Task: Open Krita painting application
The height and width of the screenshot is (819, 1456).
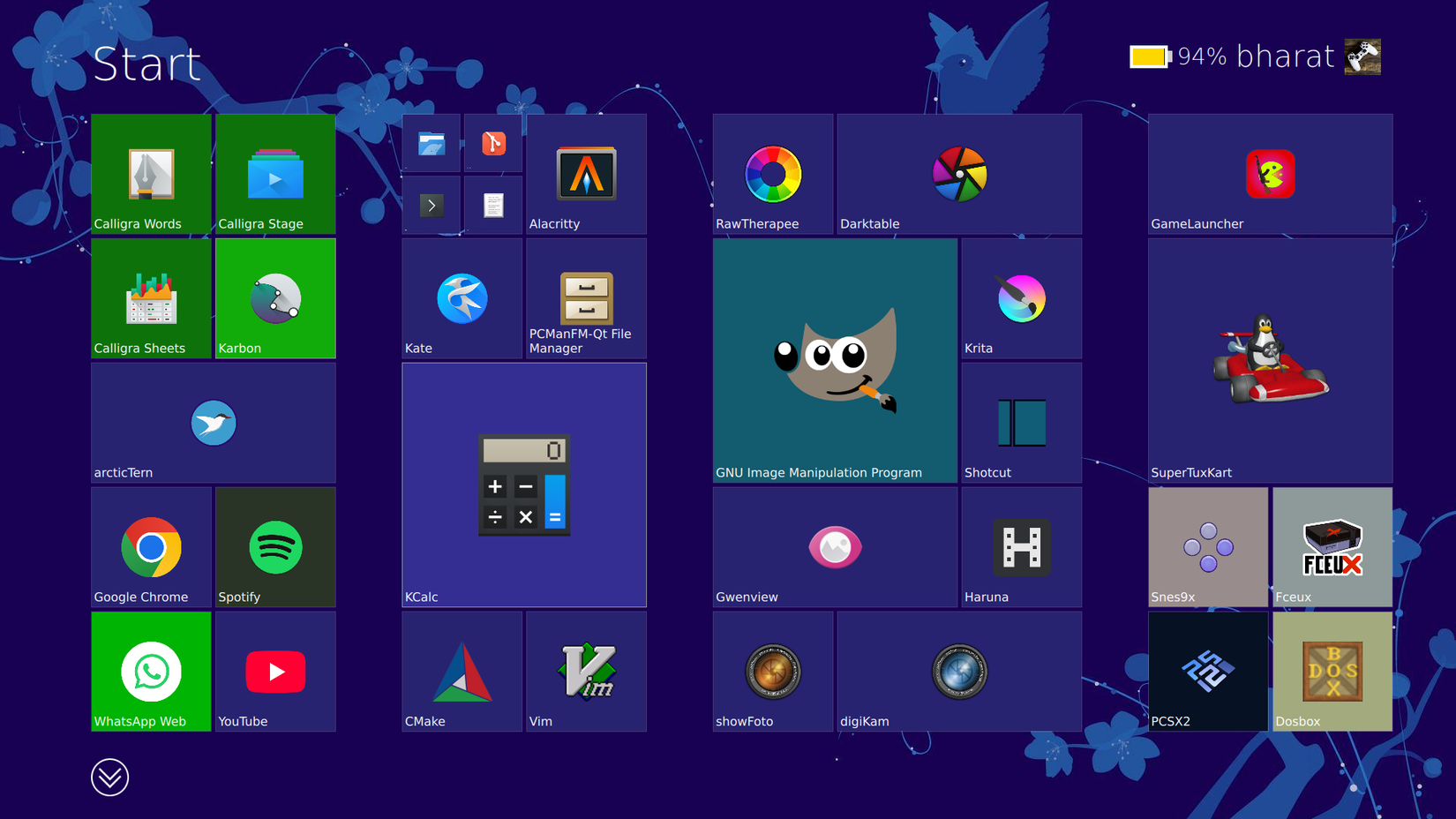Action: pos(1021,298)
